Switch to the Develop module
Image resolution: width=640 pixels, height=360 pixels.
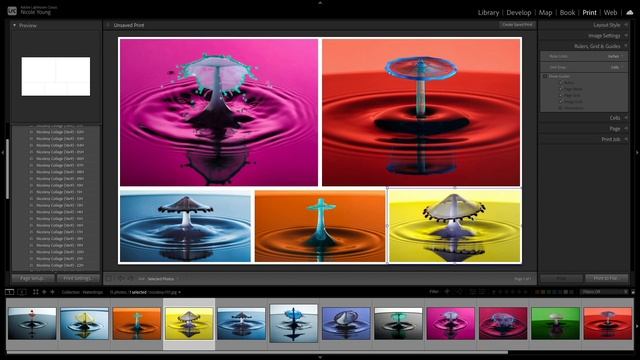point(519,13)
